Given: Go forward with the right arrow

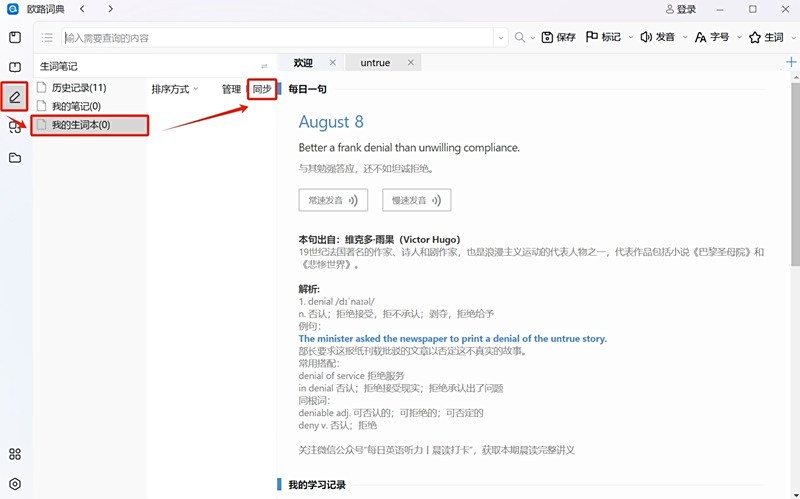Looking at the screenshot, I should pos(110,9).
